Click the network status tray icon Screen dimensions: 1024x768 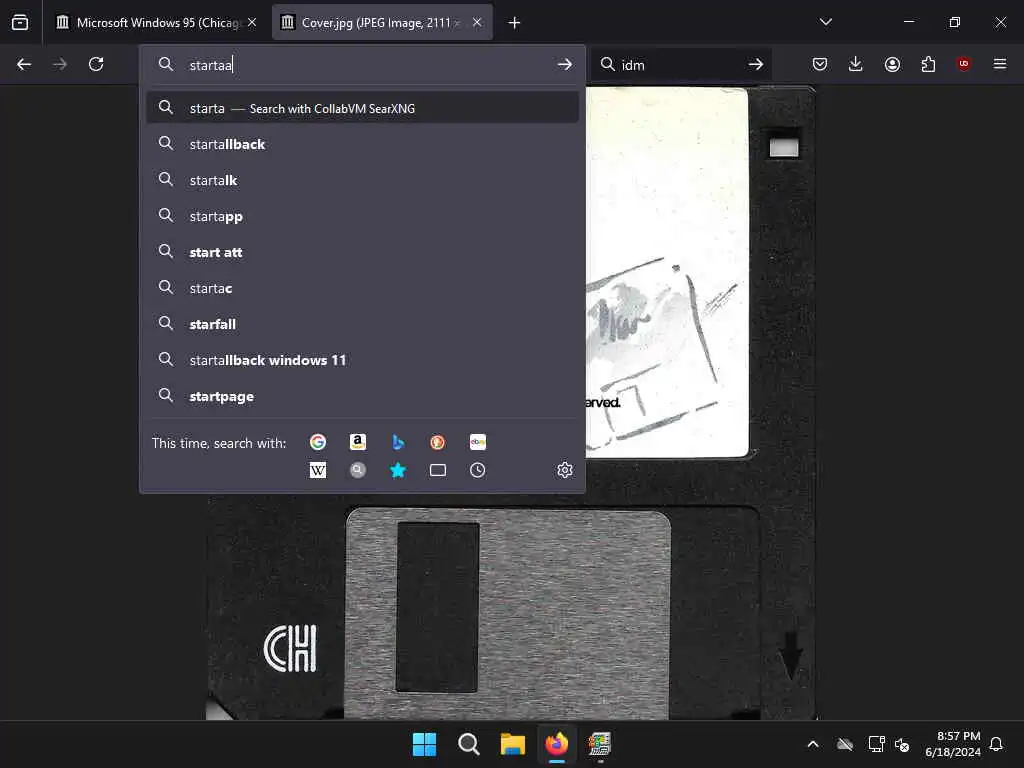pyautogui.click(x=876, y=744)
